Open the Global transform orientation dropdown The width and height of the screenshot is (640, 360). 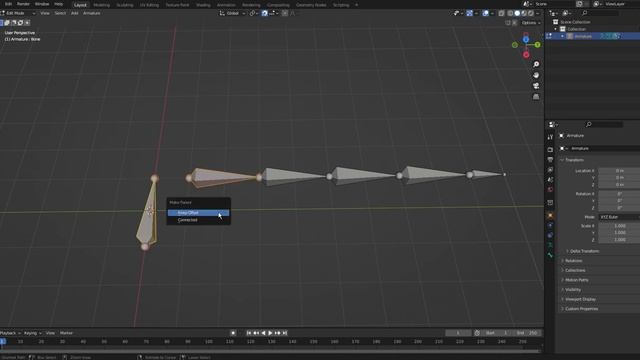[233, 13]
